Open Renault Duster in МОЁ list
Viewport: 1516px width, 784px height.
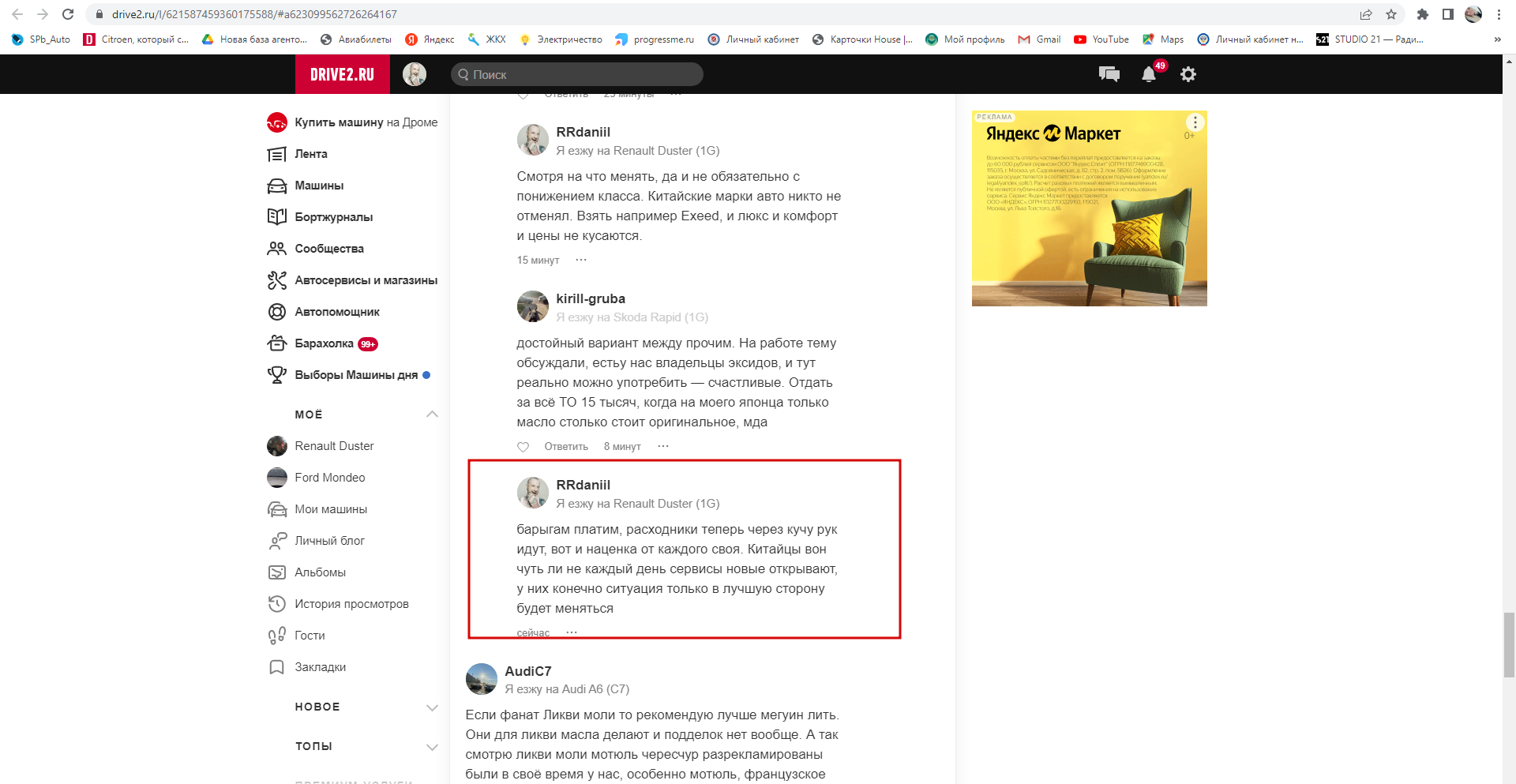coord(334,446)
